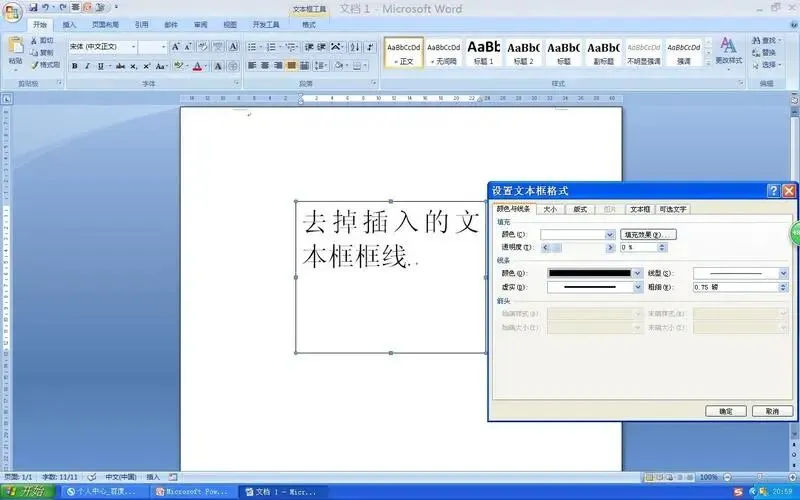Cancel dialog with 取消 button
The height and width of the screenshot is (500, 800).
[772, 411]
